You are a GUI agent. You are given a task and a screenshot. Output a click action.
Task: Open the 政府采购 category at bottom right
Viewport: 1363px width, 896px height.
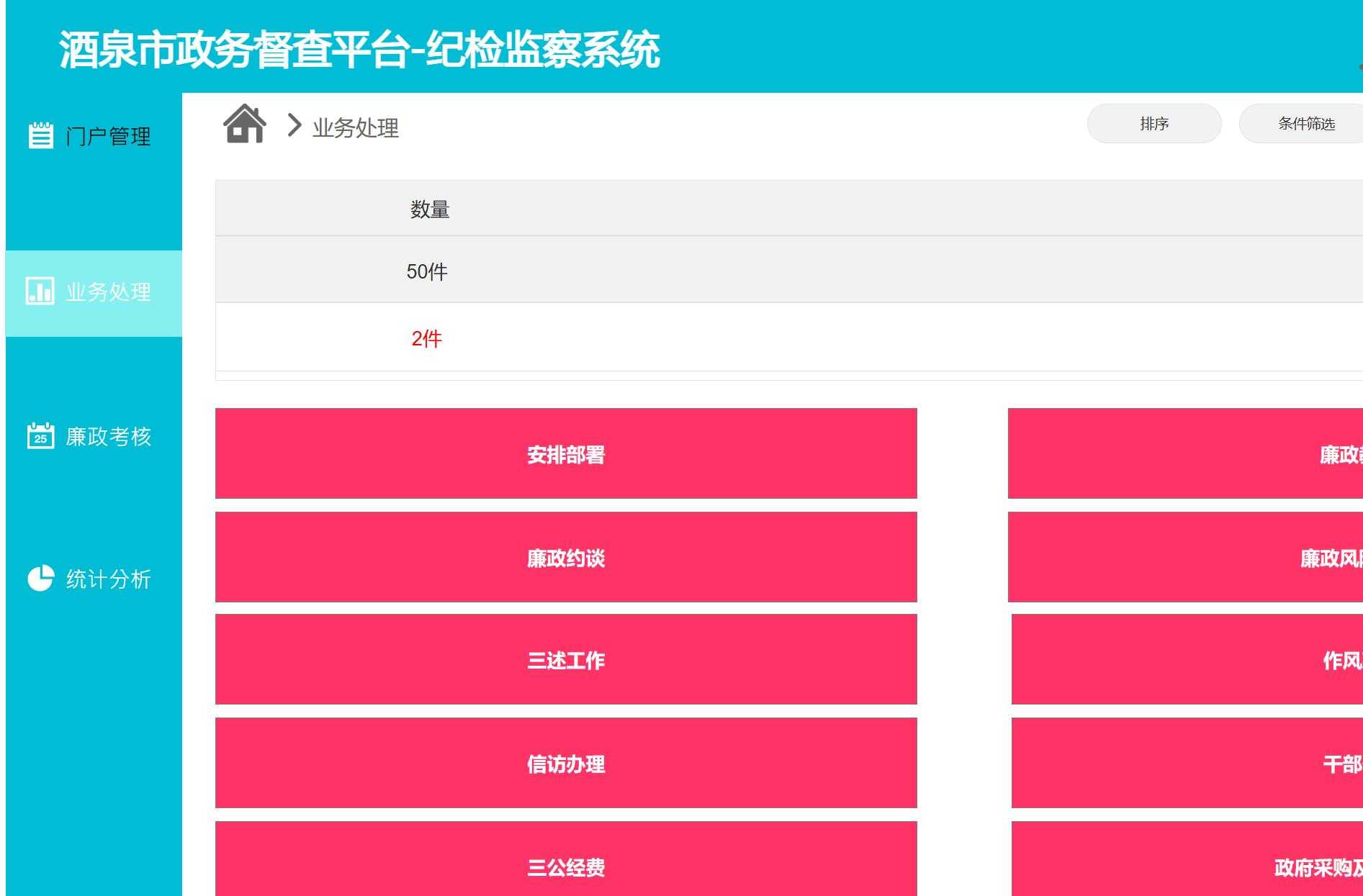point(1224,866)
